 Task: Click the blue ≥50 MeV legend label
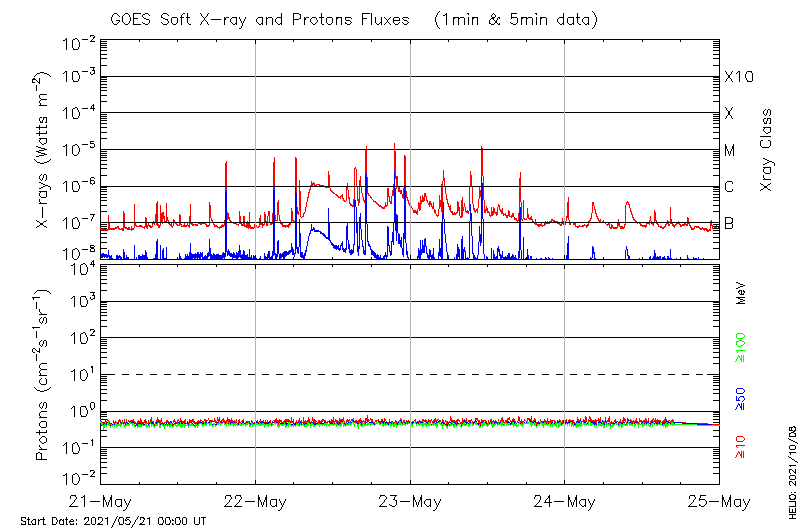click(742, 399)
